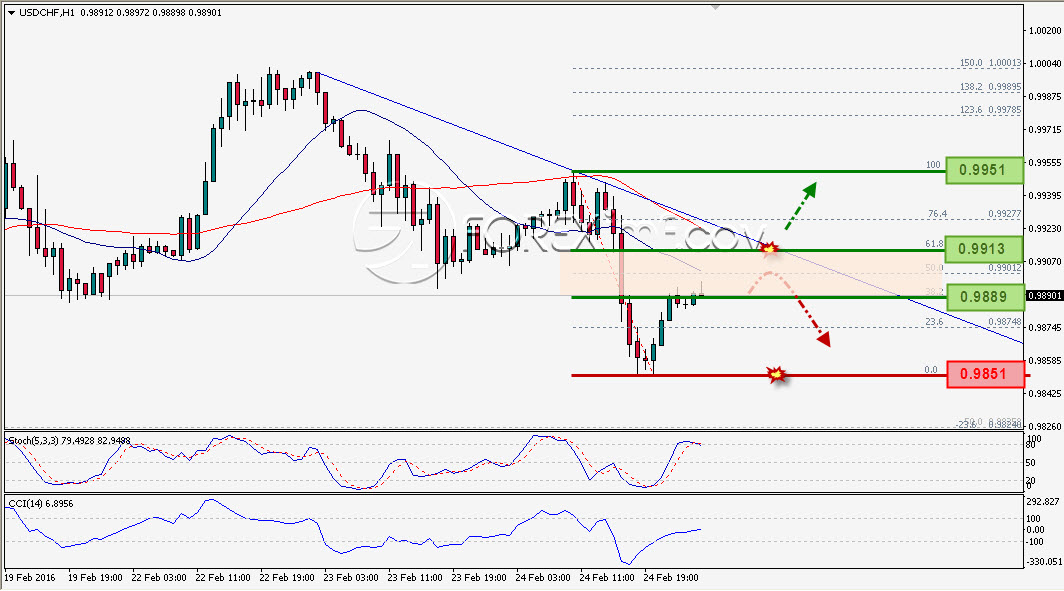Image resolution: width=1064 pixels, height=591 pixels.
Task: Click the Stoch(5,3,3) indicator label
Action: click(33, 441)
